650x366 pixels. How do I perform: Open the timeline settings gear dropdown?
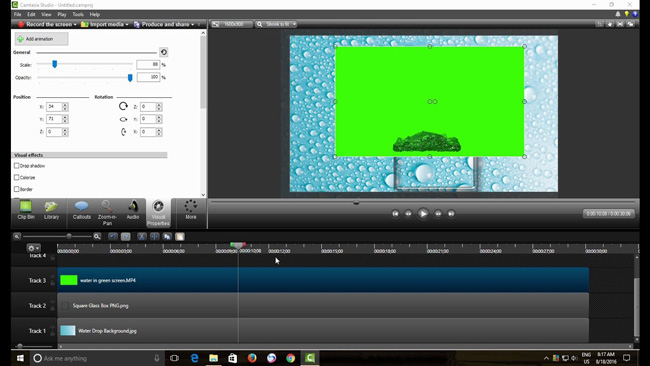click(x=33, y=248)
